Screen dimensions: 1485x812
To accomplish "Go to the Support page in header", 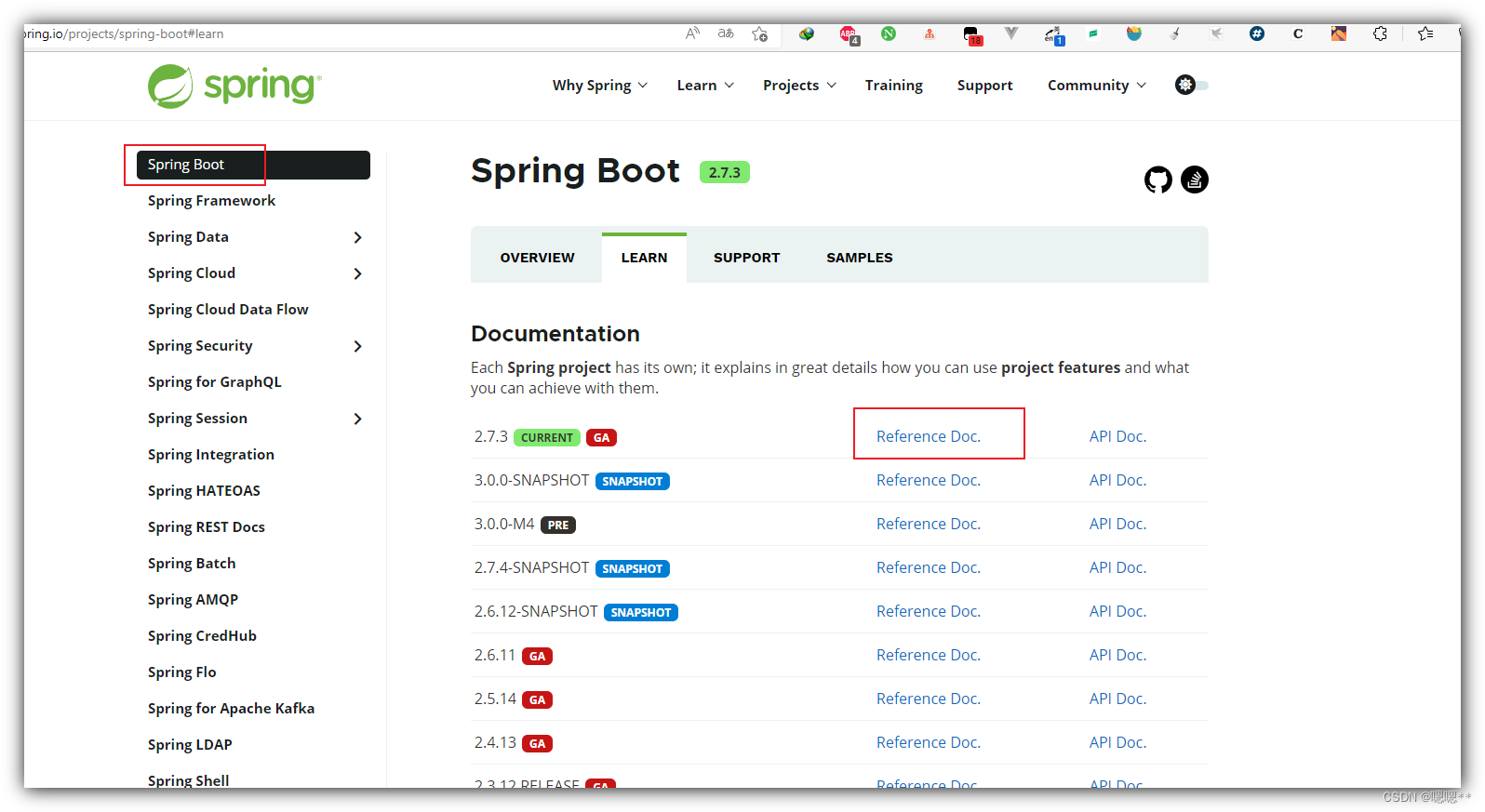I will [x=984, y=85].
